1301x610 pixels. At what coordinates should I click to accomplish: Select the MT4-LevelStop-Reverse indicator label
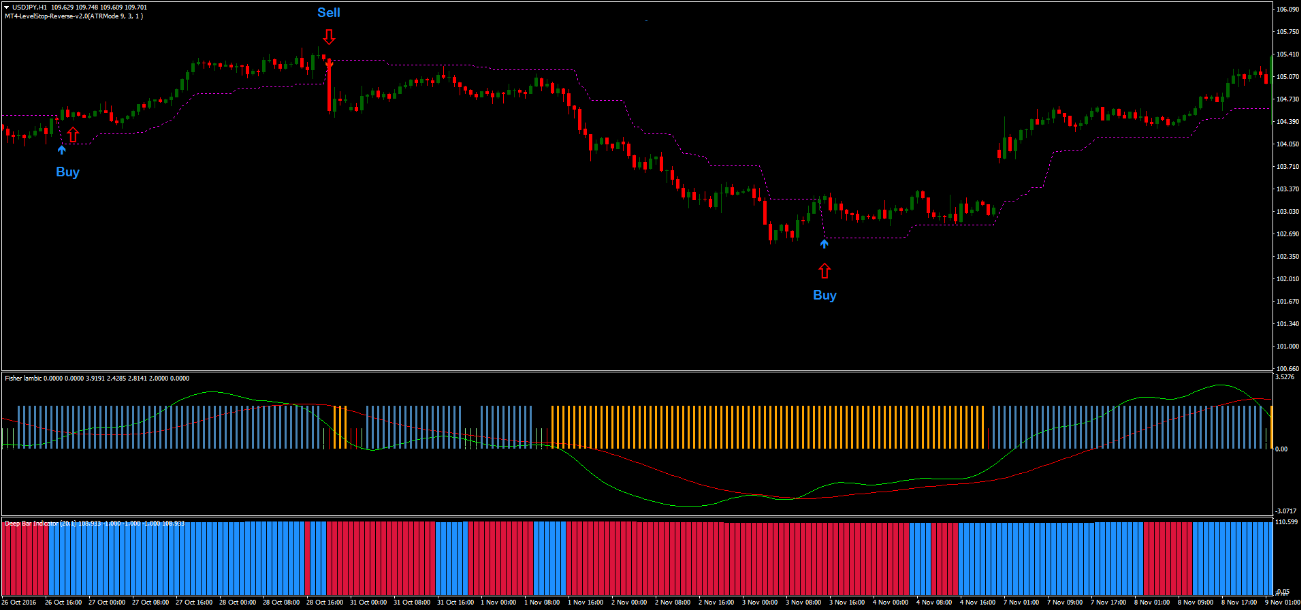[70, 17]
